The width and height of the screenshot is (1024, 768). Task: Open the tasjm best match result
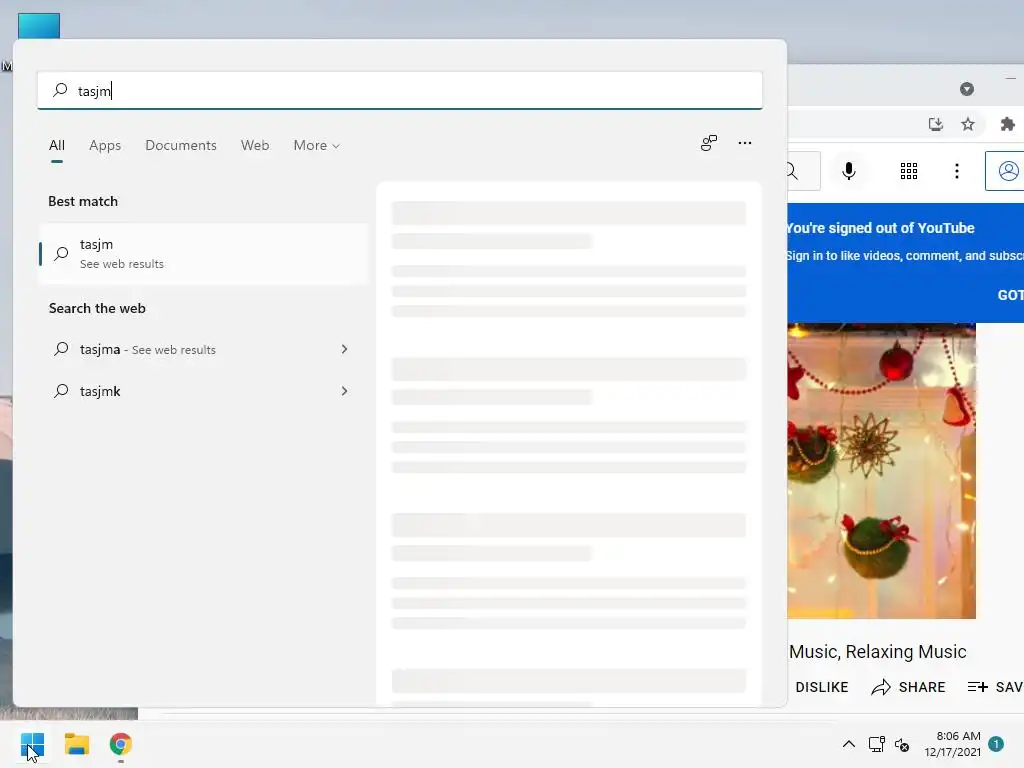(x=203, y=253)
